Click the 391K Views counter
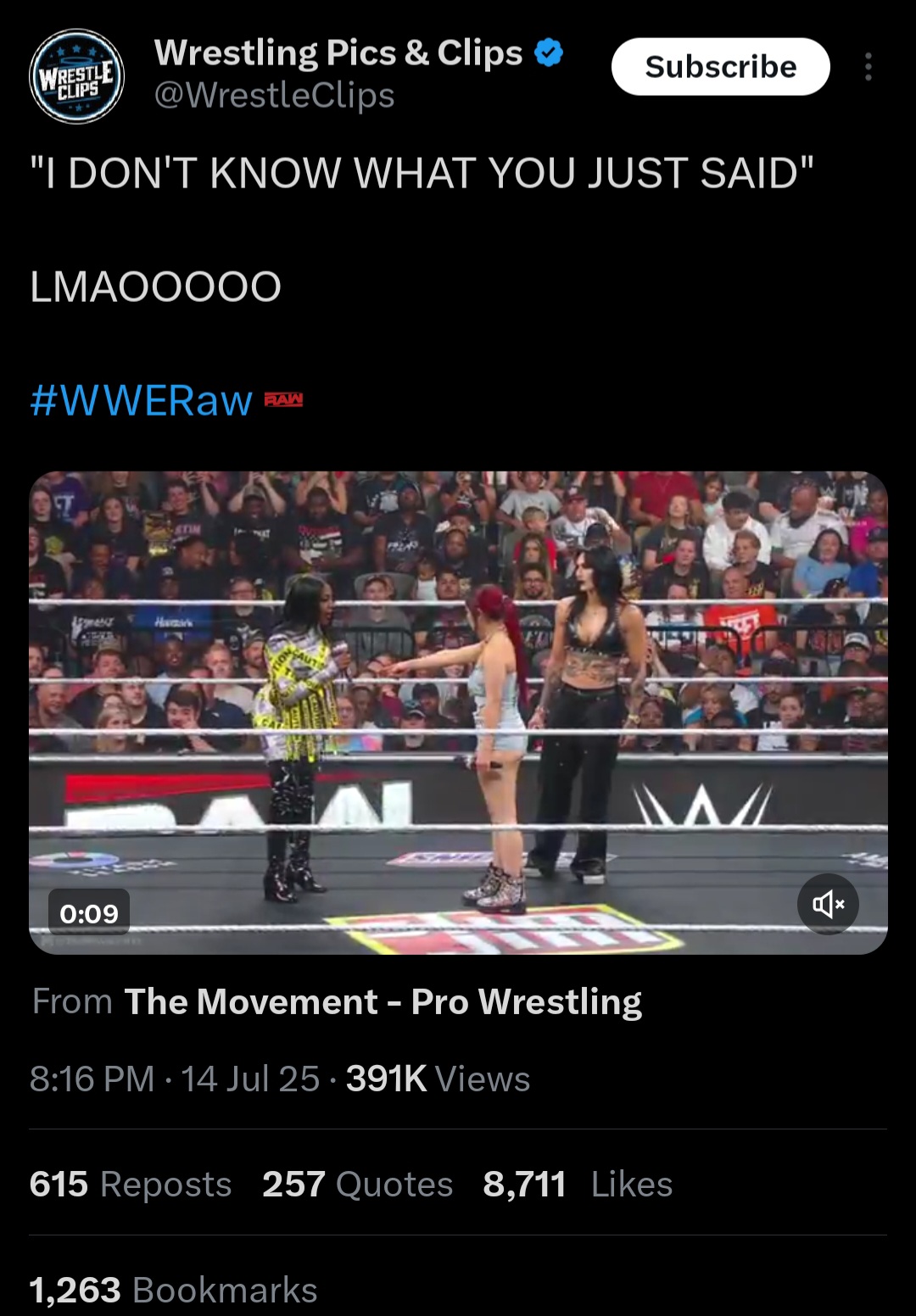 point(438,1079)
